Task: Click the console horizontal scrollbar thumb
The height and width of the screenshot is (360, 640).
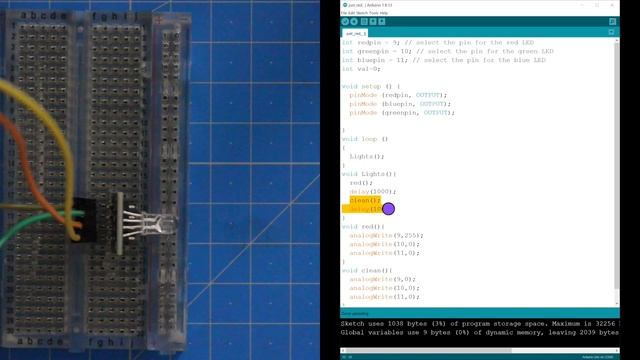Action: 429,351
